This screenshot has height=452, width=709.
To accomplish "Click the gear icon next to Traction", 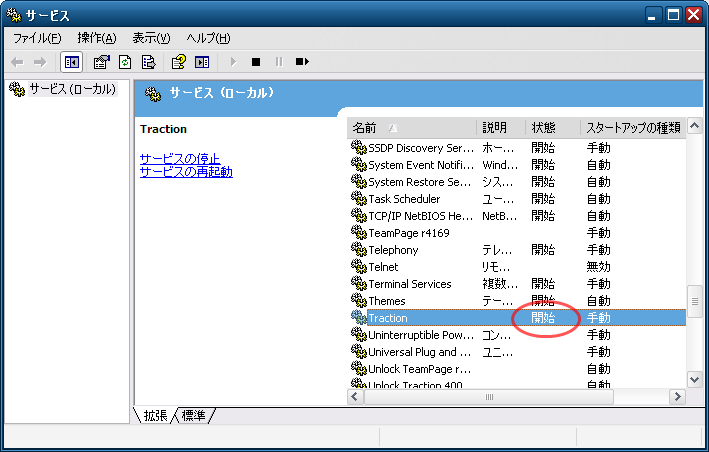I will point(359,317).
